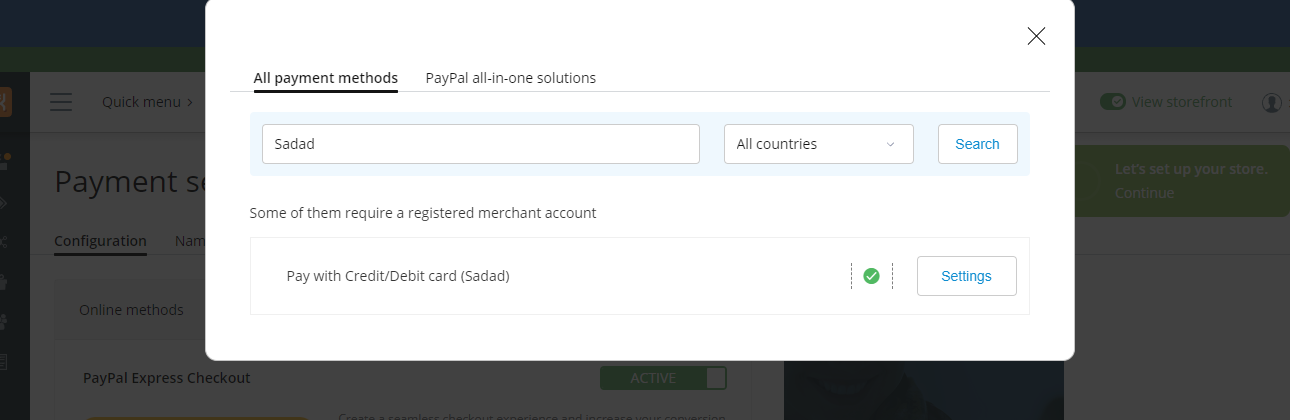Expand the Quick menu

147,102
